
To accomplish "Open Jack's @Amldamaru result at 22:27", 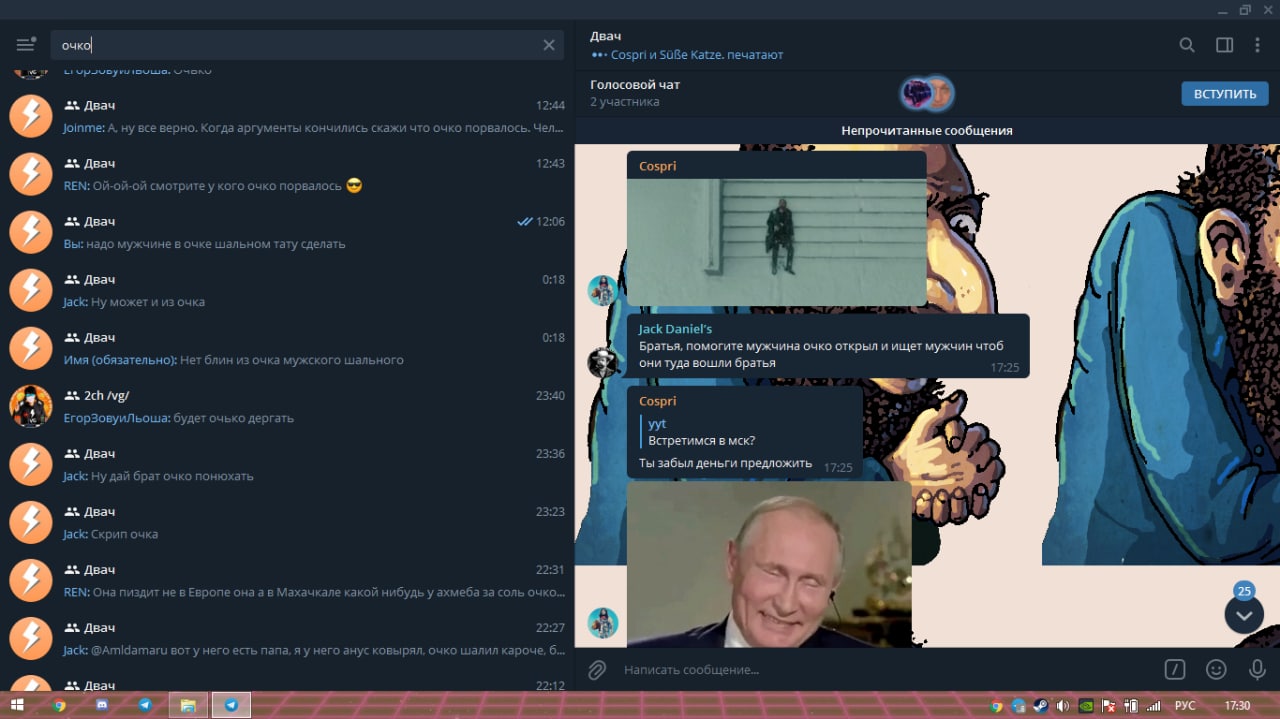I will coord(287,638).
